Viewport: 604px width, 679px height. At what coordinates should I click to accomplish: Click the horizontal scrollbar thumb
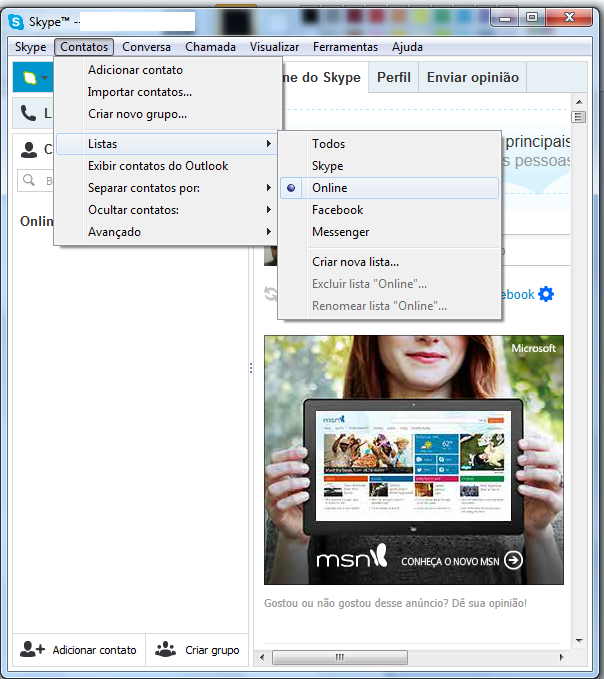tap(340, 657)
